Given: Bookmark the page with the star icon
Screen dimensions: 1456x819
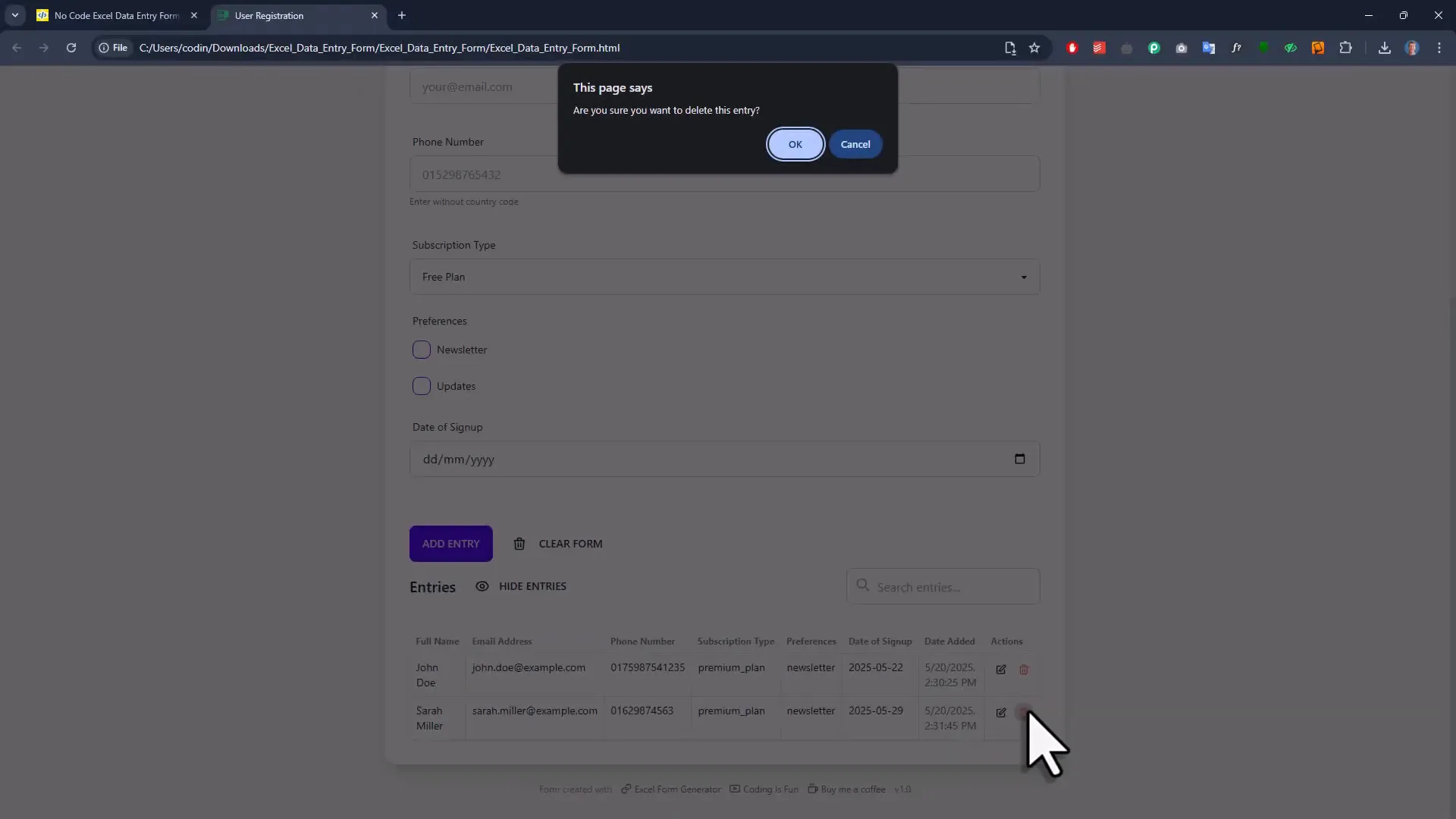Looking at the screenshot, I should pos(1035,47).
